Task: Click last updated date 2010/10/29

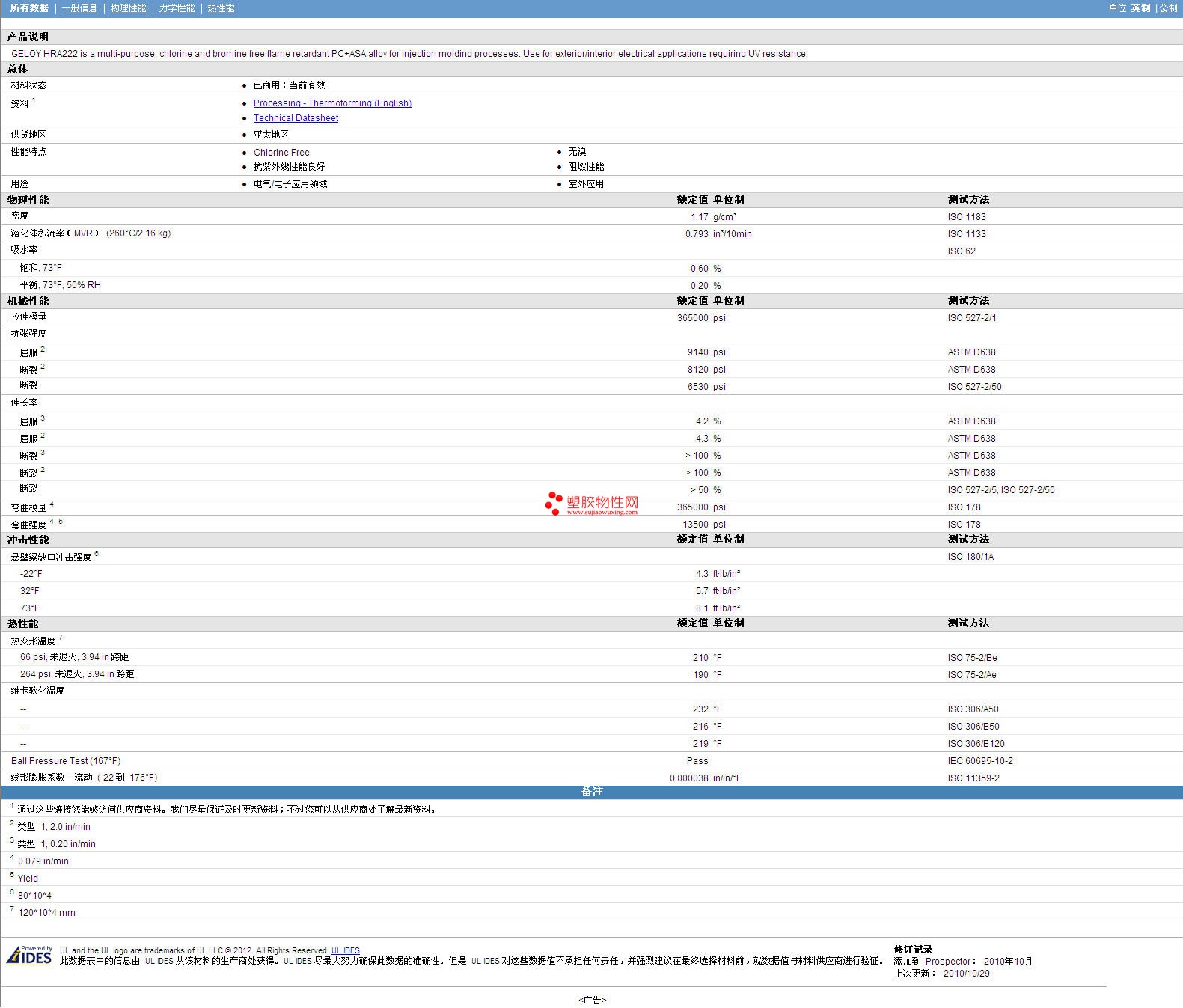Action: (x=966, y=974)
